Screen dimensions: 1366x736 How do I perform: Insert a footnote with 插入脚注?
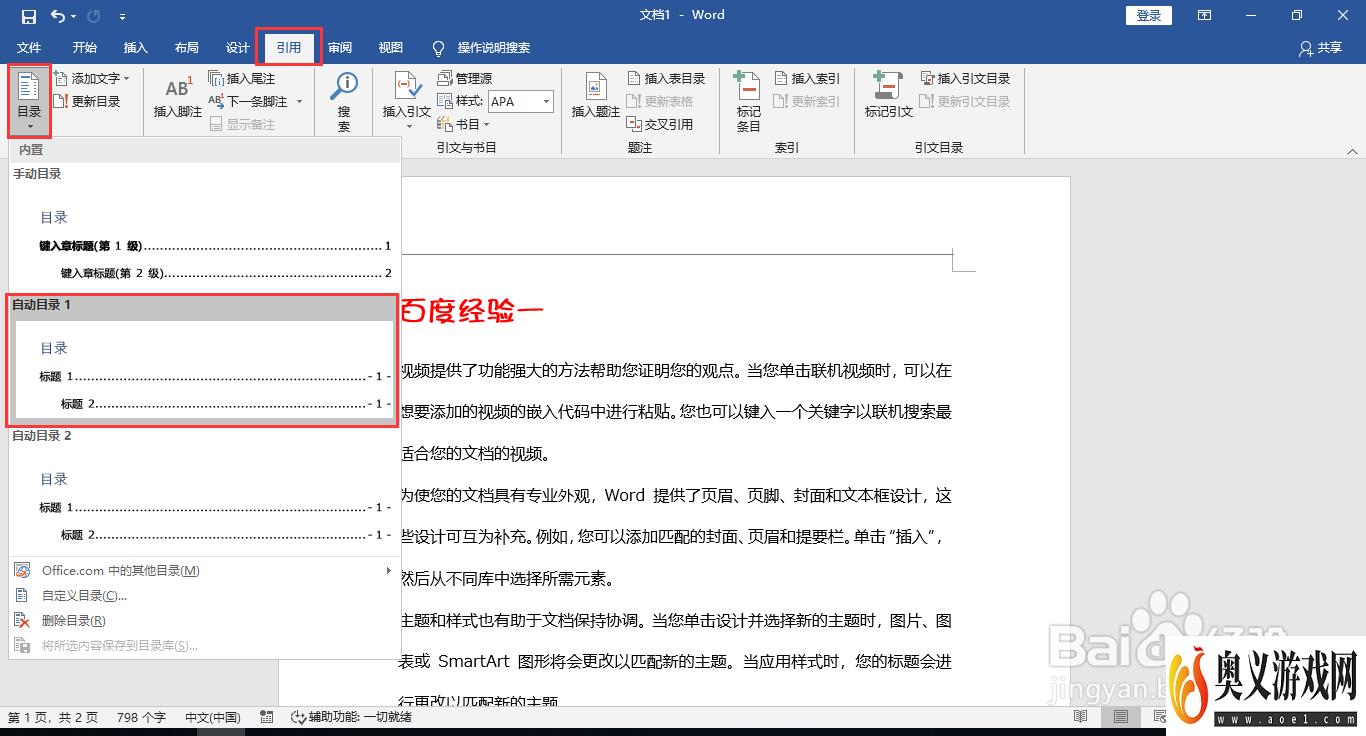(x=177, y=98)
